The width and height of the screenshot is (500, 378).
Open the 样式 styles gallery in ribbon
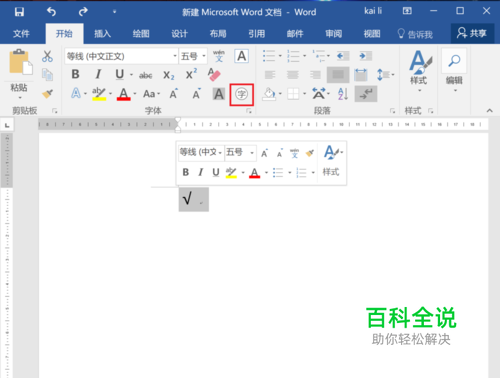pos(419,71)
